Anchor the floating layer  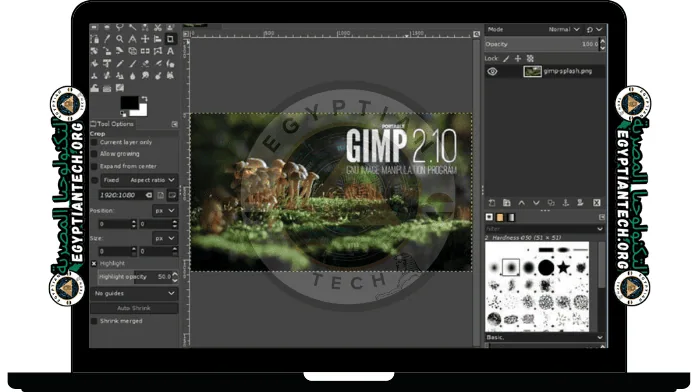tap(565, 203)
